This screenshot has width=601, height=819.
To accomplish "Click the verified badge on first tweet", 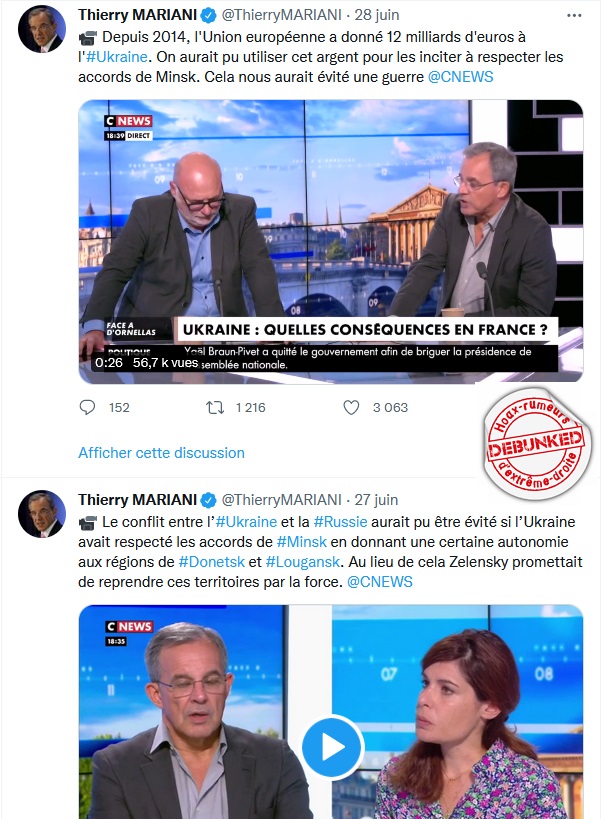I will coord(208,16).
